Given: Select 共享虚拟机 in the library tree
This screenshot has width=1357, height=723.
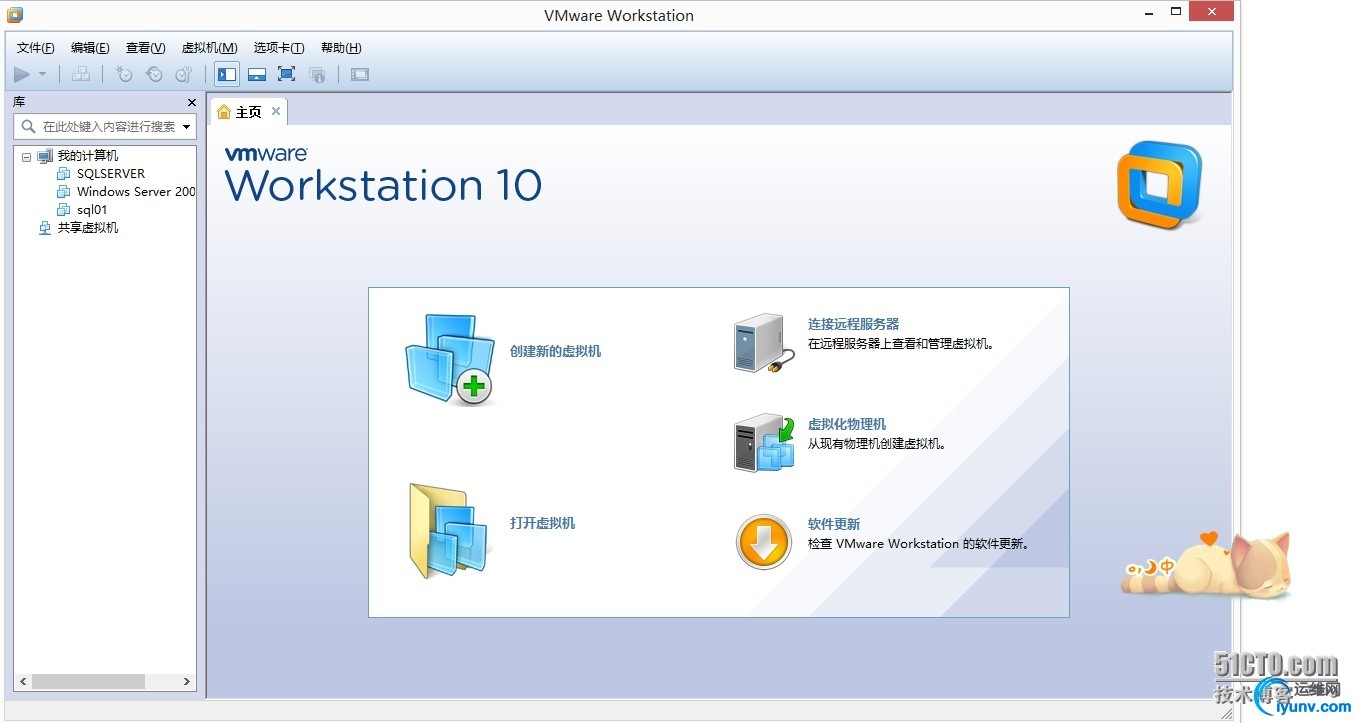Looking at the screenshot, I should pyautogui.click(x=87, y=228).
